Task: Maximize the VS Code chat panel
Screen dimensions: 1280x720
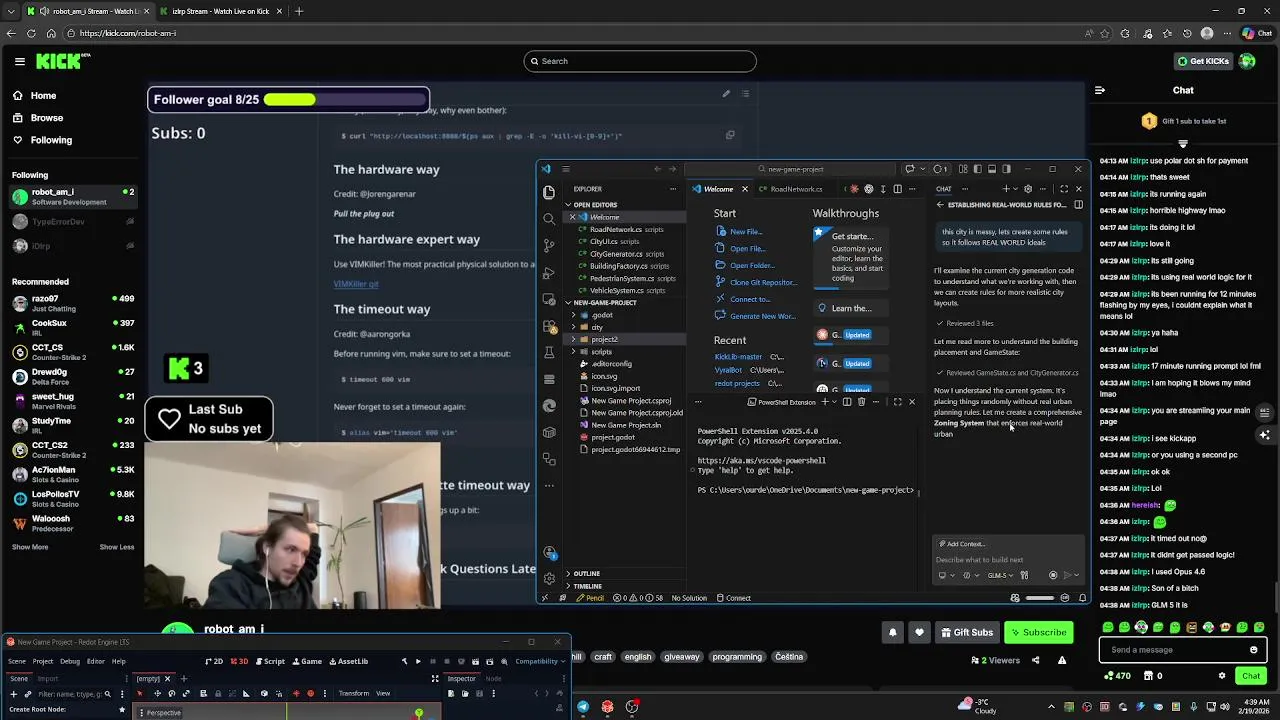Action: coord(1064,189)
